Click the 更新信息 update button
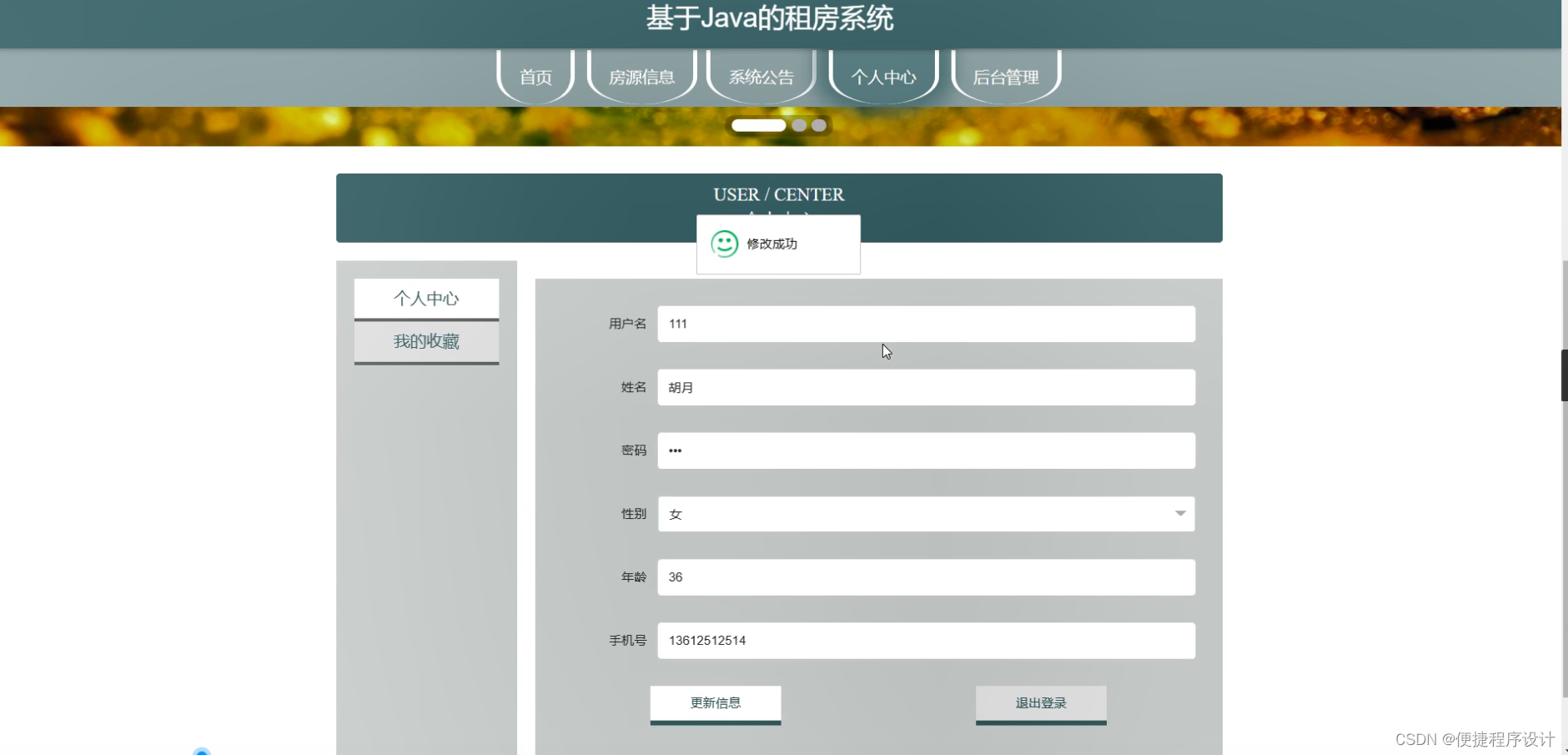 (x=715, y=703)
